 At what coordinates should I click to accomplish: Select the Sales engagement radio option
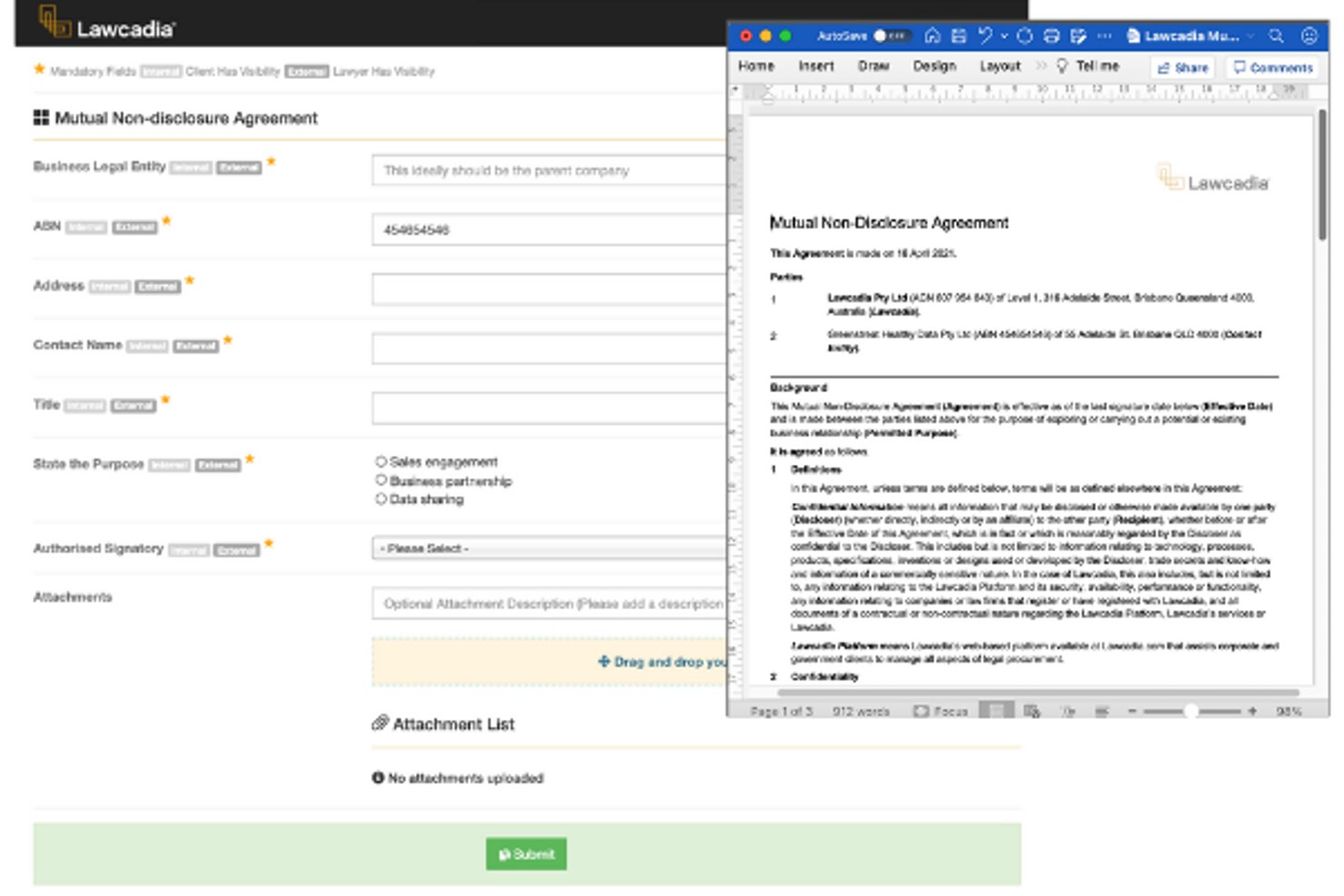[381, 461]
